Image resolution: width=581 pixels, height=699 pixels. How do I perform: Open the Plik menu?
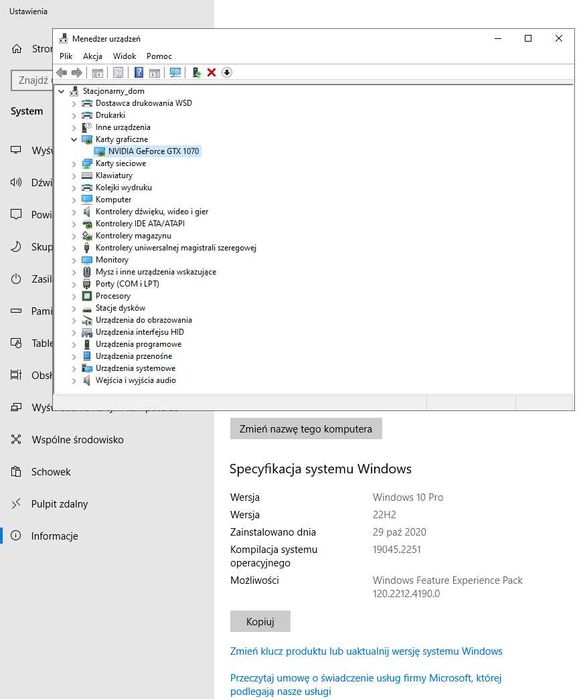(66, 56)
